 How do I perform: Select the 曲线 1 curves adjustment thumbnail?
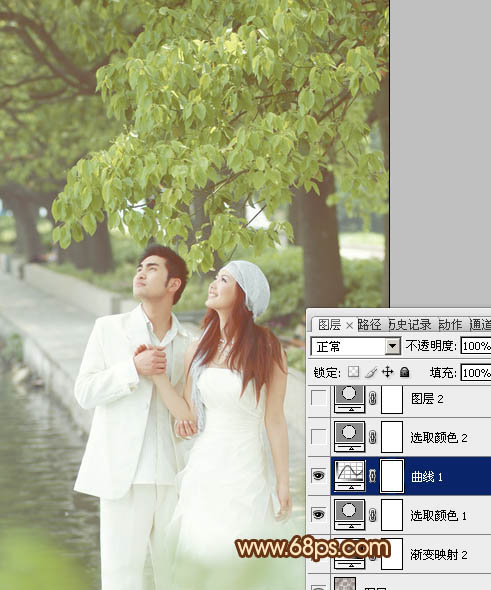click(x=350, y=476)
